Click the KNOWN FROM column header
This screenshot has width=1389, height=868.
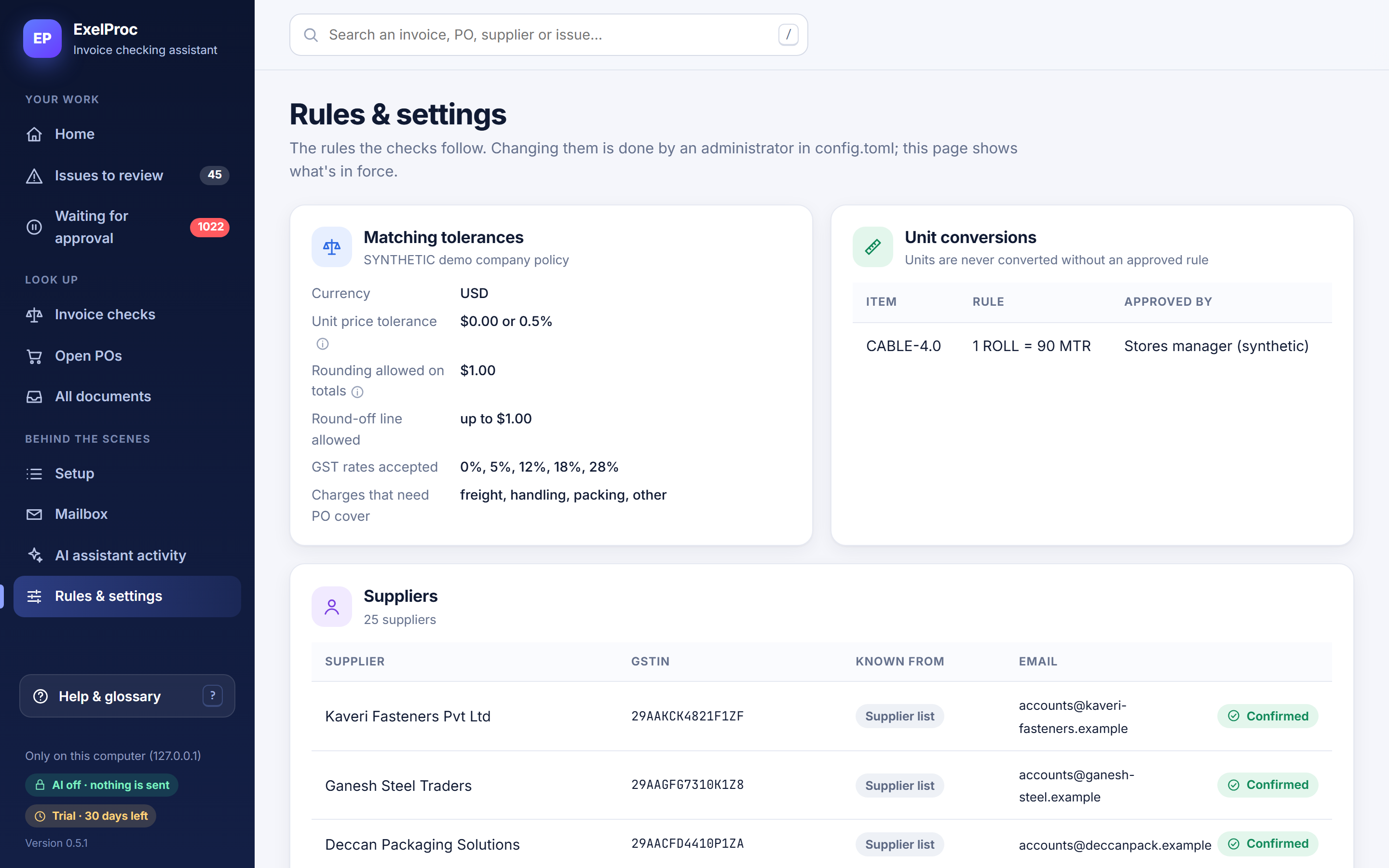899,661
